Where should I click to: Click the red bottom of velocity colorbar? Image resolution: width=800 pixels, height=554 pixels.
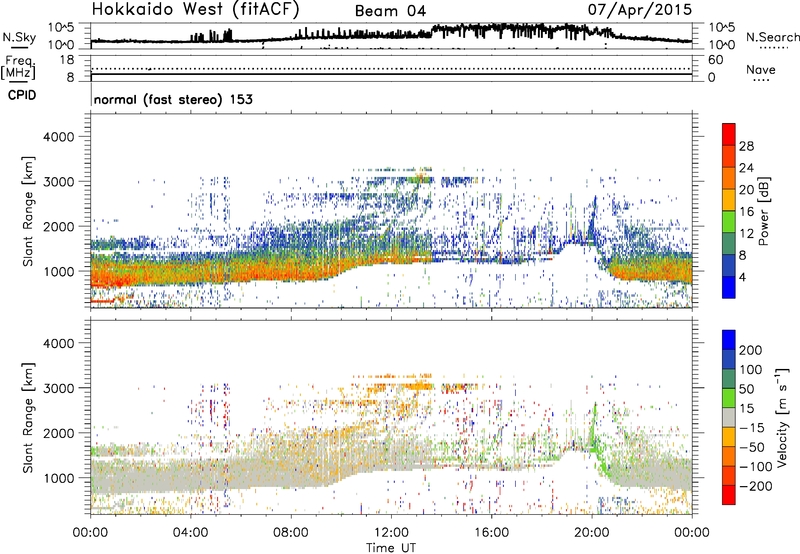point(729,495)
